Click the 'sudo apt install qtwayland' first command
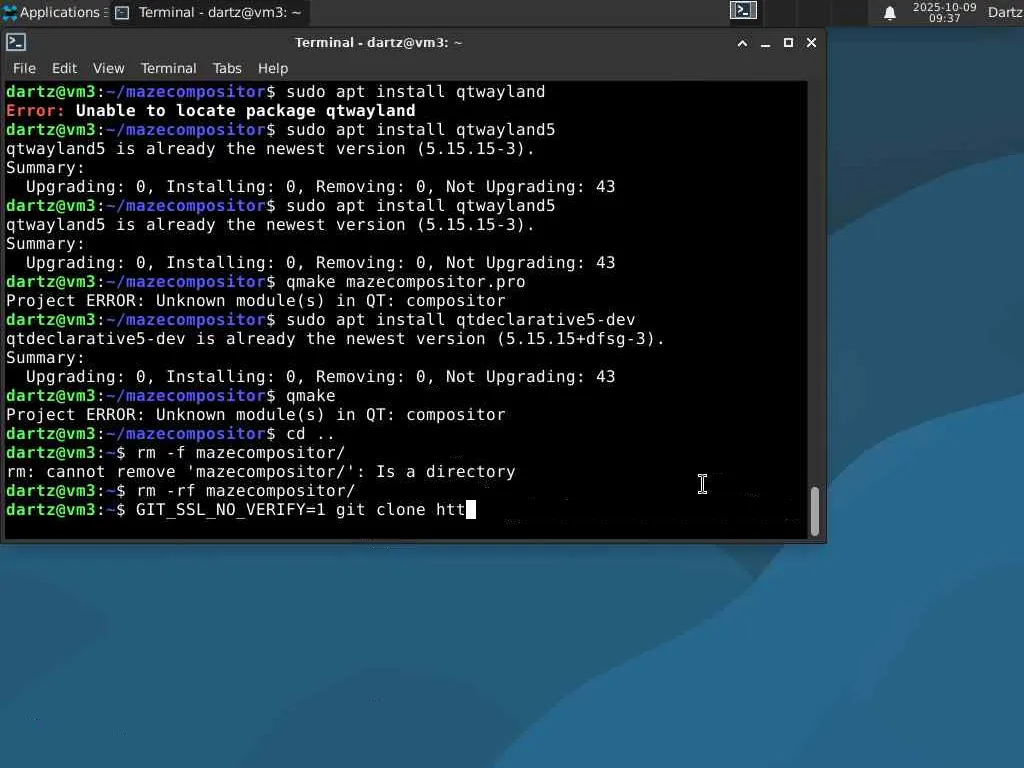Screen dimensions: 1024x768 tap(415, 91)
